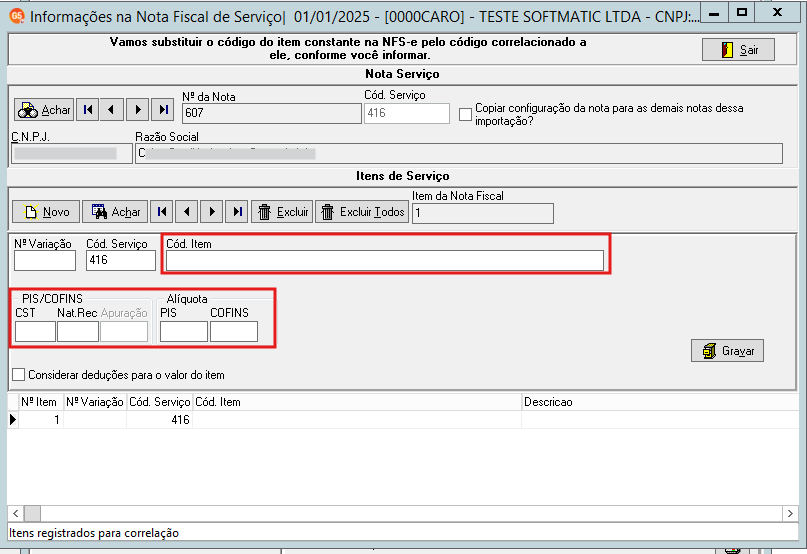
Task: Go to last item in Itens de Serviço
Action: tap(237, 212)
